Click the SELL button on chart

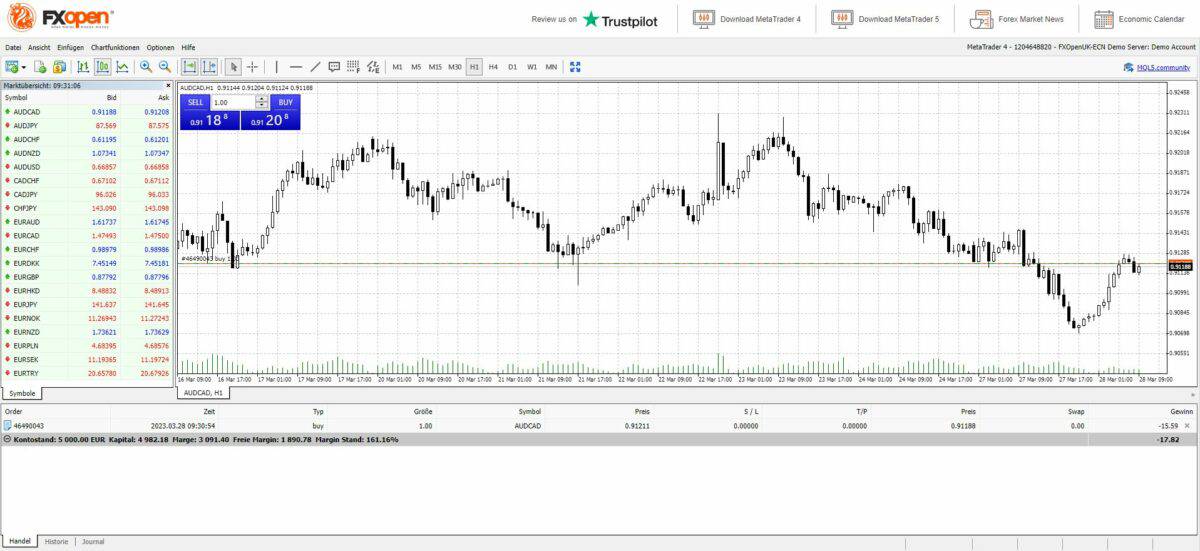coord(195,102)
